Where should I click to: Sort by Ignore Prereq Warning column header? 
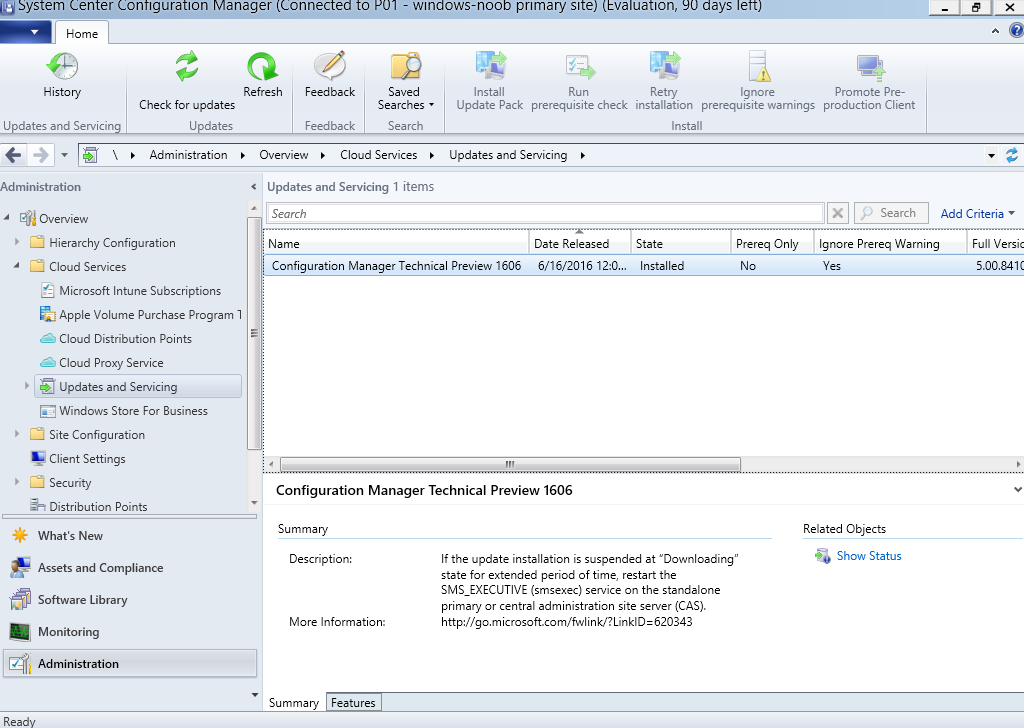(x=890, y=243)
